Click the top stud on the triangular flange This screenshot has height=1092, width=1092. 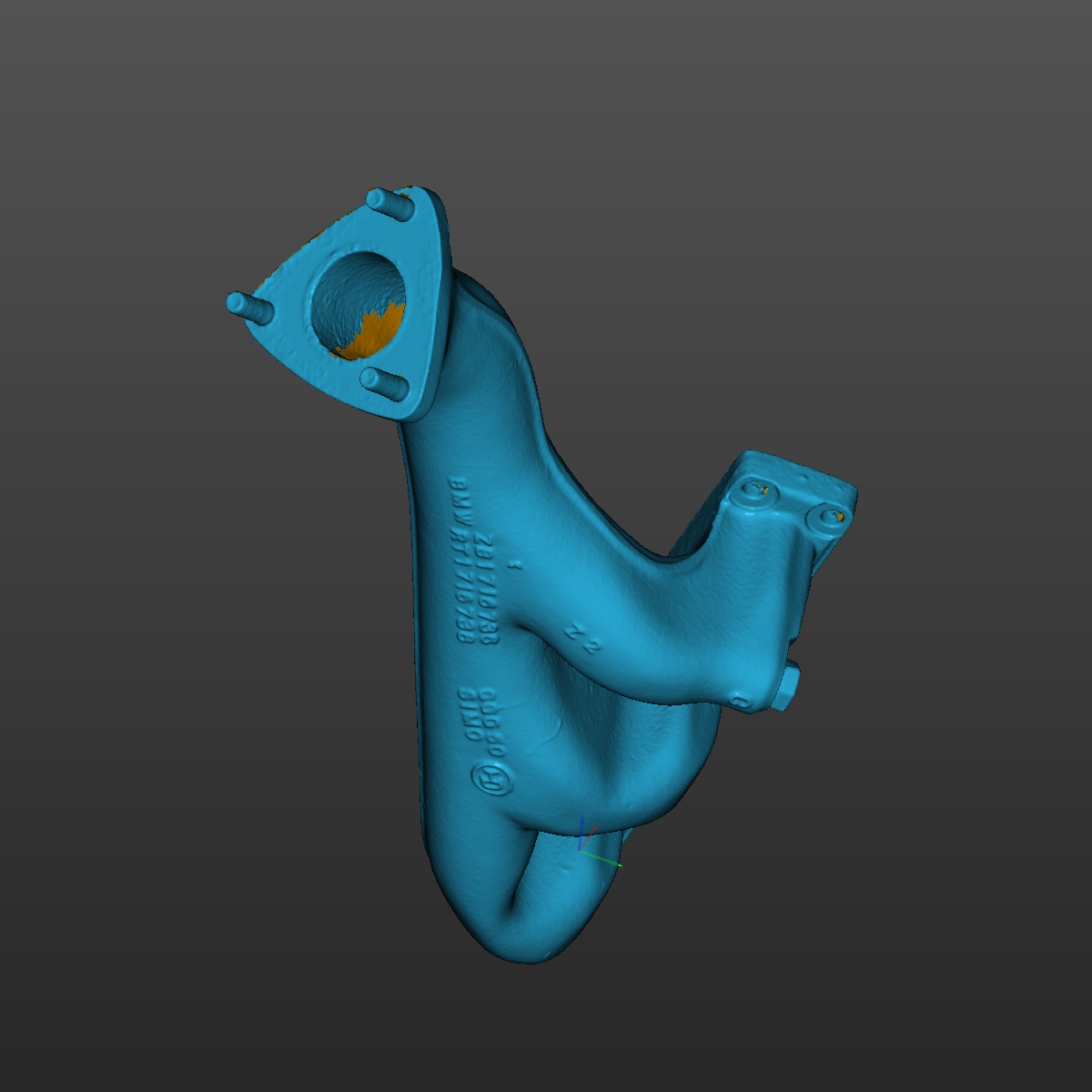pos(389,202)
